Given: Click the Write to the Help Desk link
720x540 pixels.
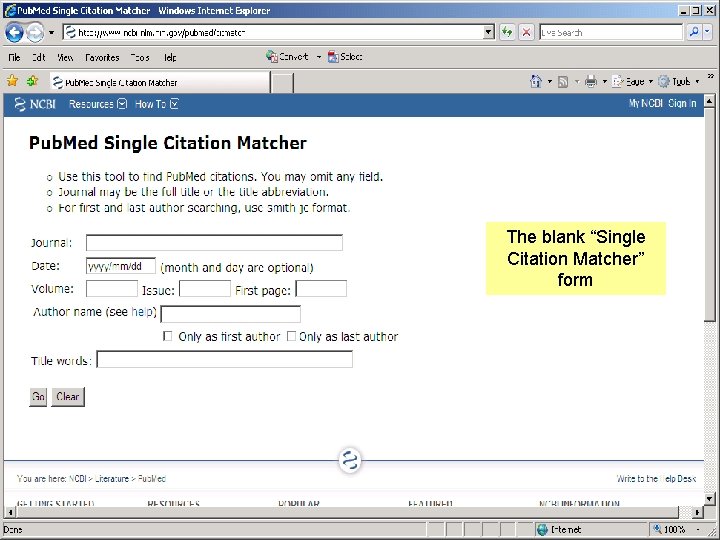Looking at the screenshot, I should pyautogui.click(x=656, y=478).
